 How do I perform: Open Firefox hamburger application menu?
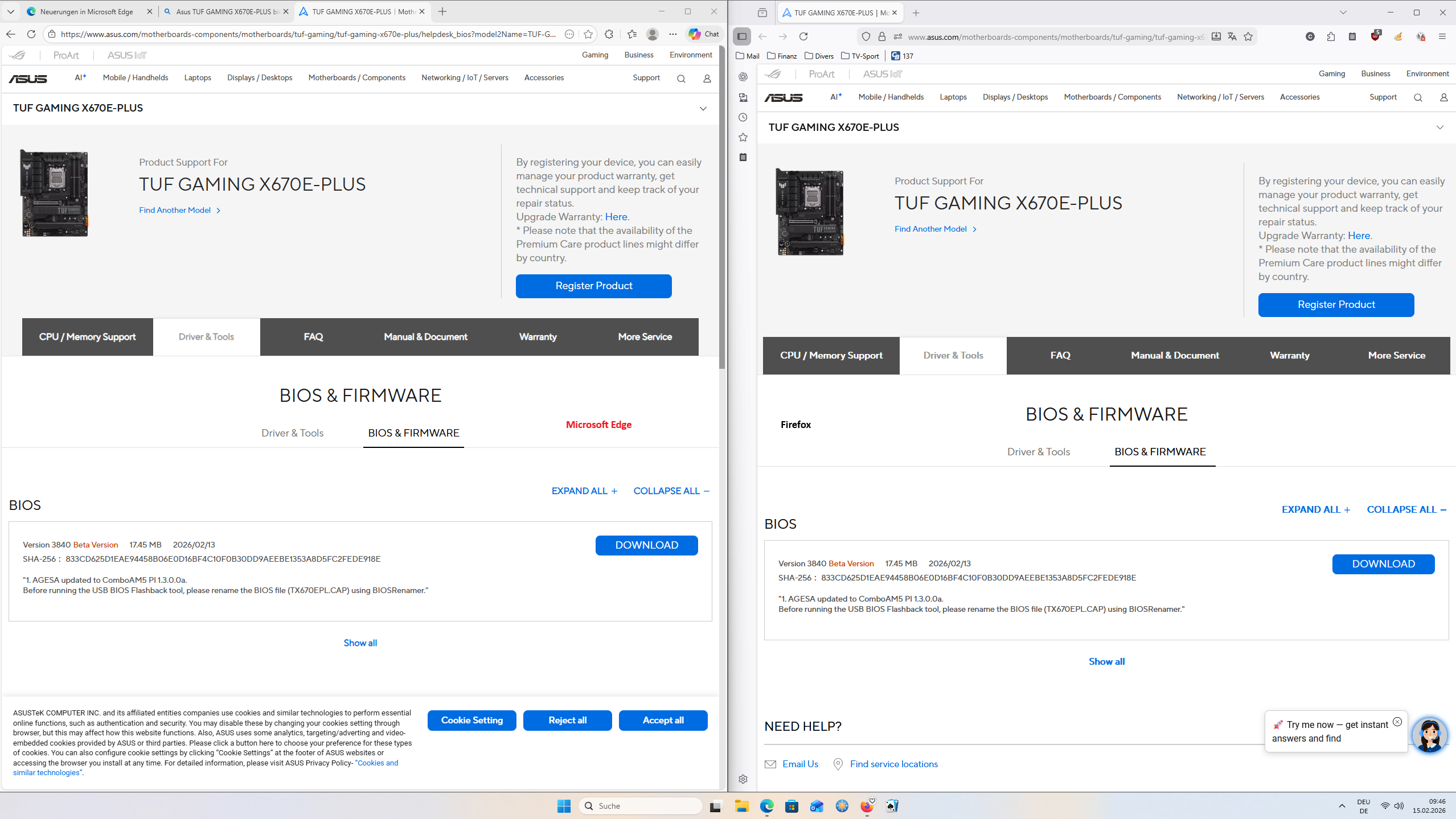(1442, 36)
